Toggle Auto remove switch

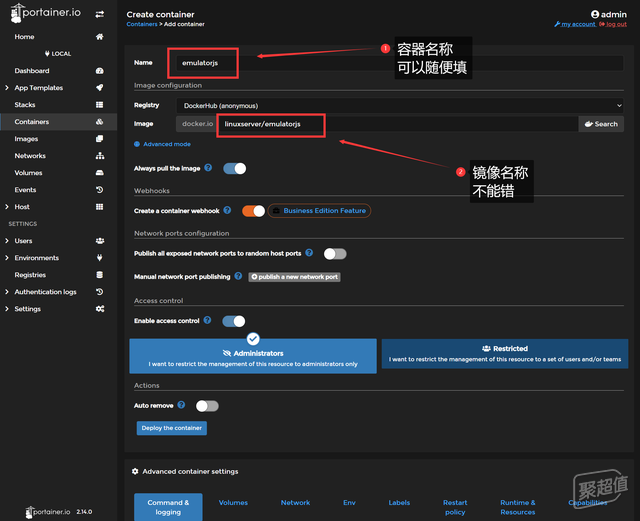[x=207, y=406]
